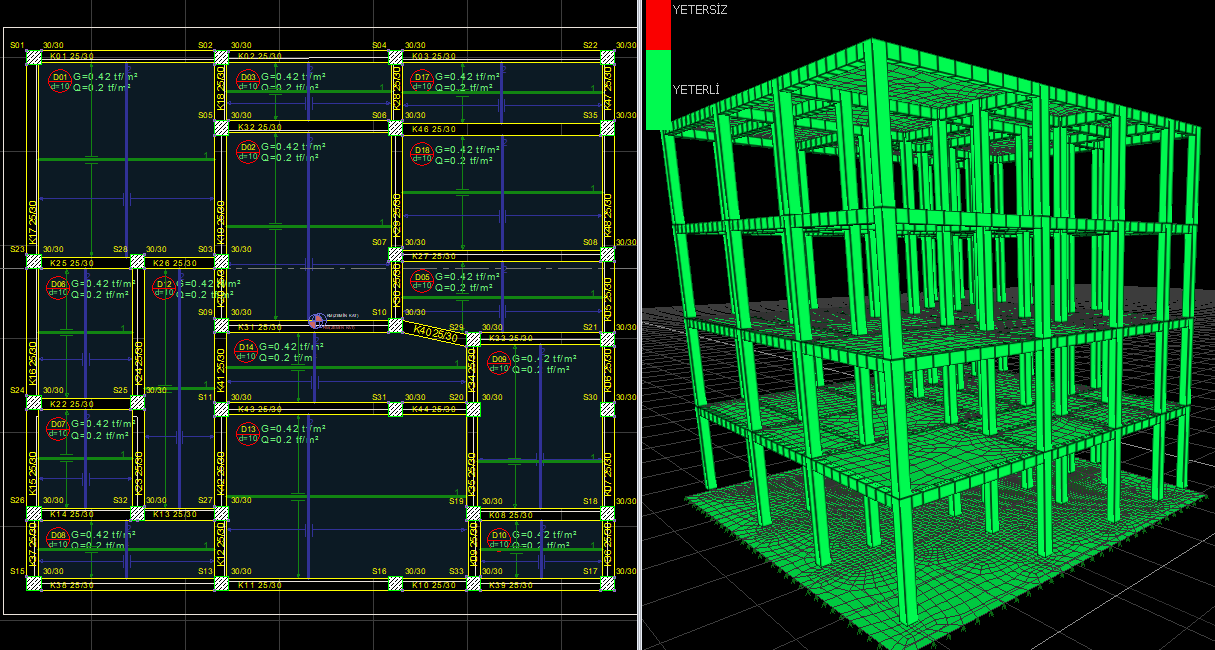The height and width of the screenshot is (650, 1215).
Task: Click the hatched column section at S01
Action: click(x=33, y=57)
